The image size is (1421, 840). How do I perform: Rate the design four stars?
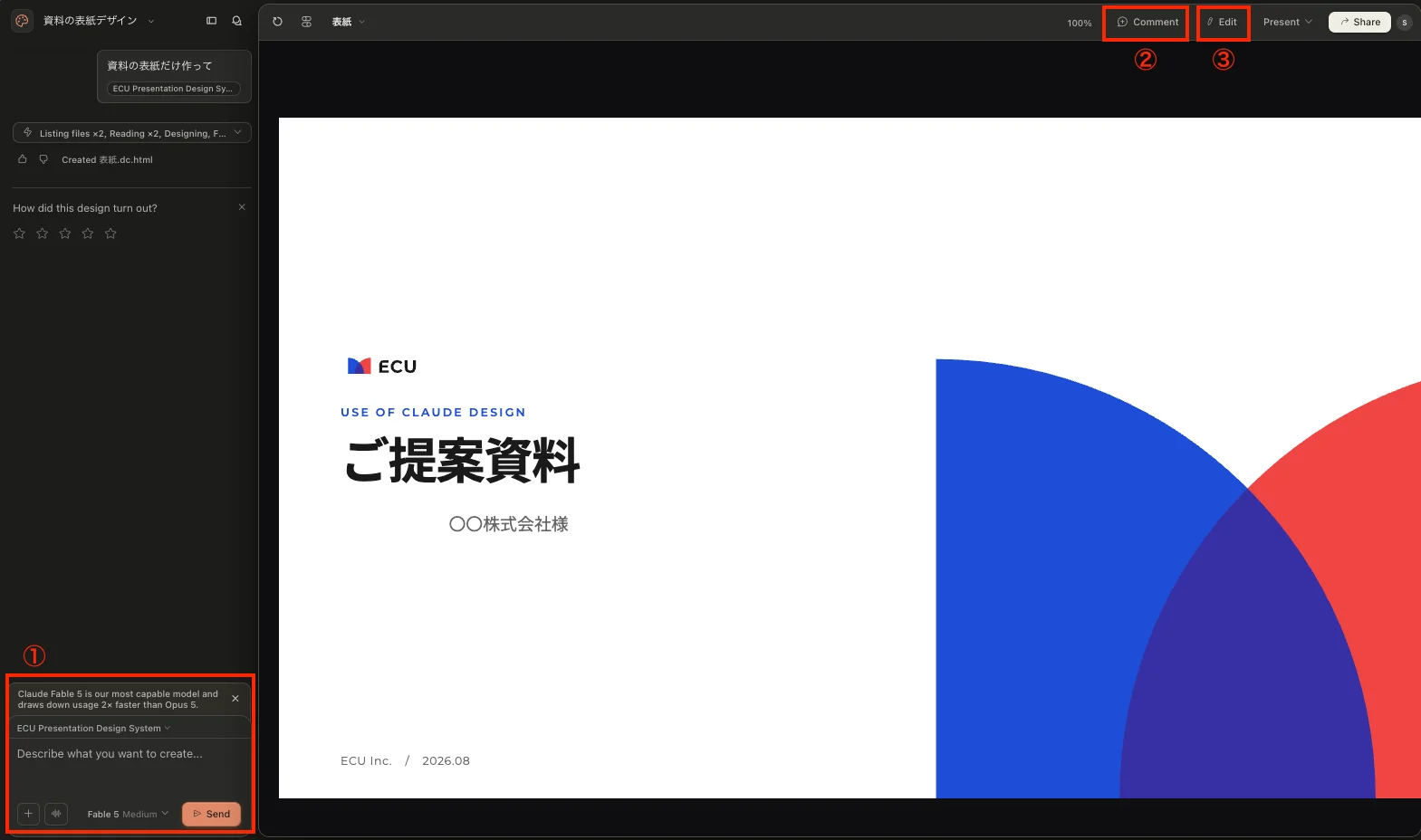click(88, 234)
